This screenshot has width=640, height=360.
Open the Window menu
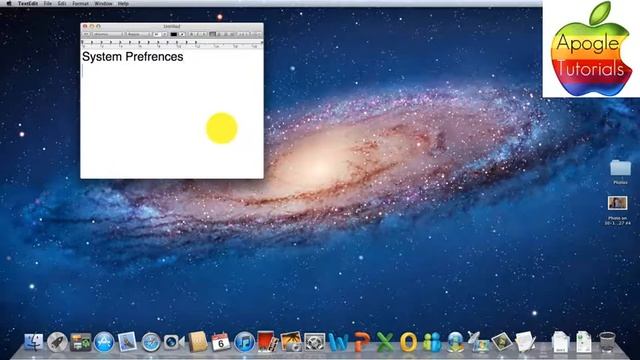click(103, 4)
